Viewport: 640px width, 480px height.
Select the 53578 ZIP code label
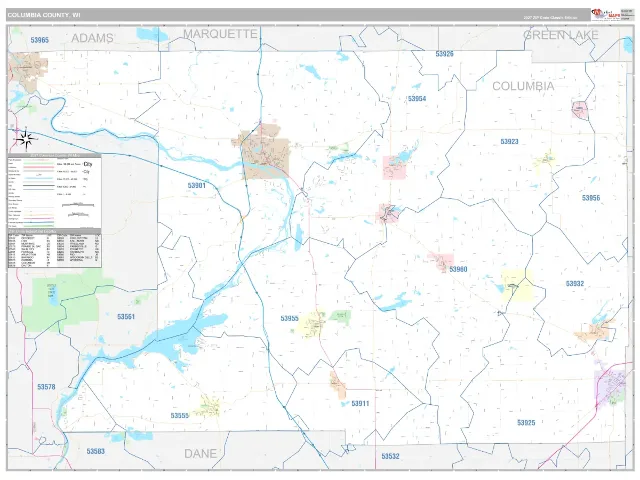tap(46, 387)
